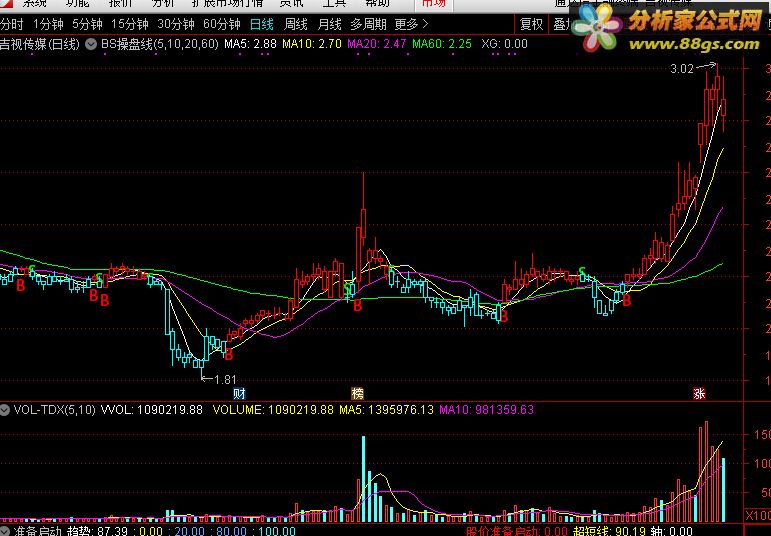The width and height of the screenshot is (771, 536).
Task: Click the tallest cyan volume bar
Action: coord(364,478)
